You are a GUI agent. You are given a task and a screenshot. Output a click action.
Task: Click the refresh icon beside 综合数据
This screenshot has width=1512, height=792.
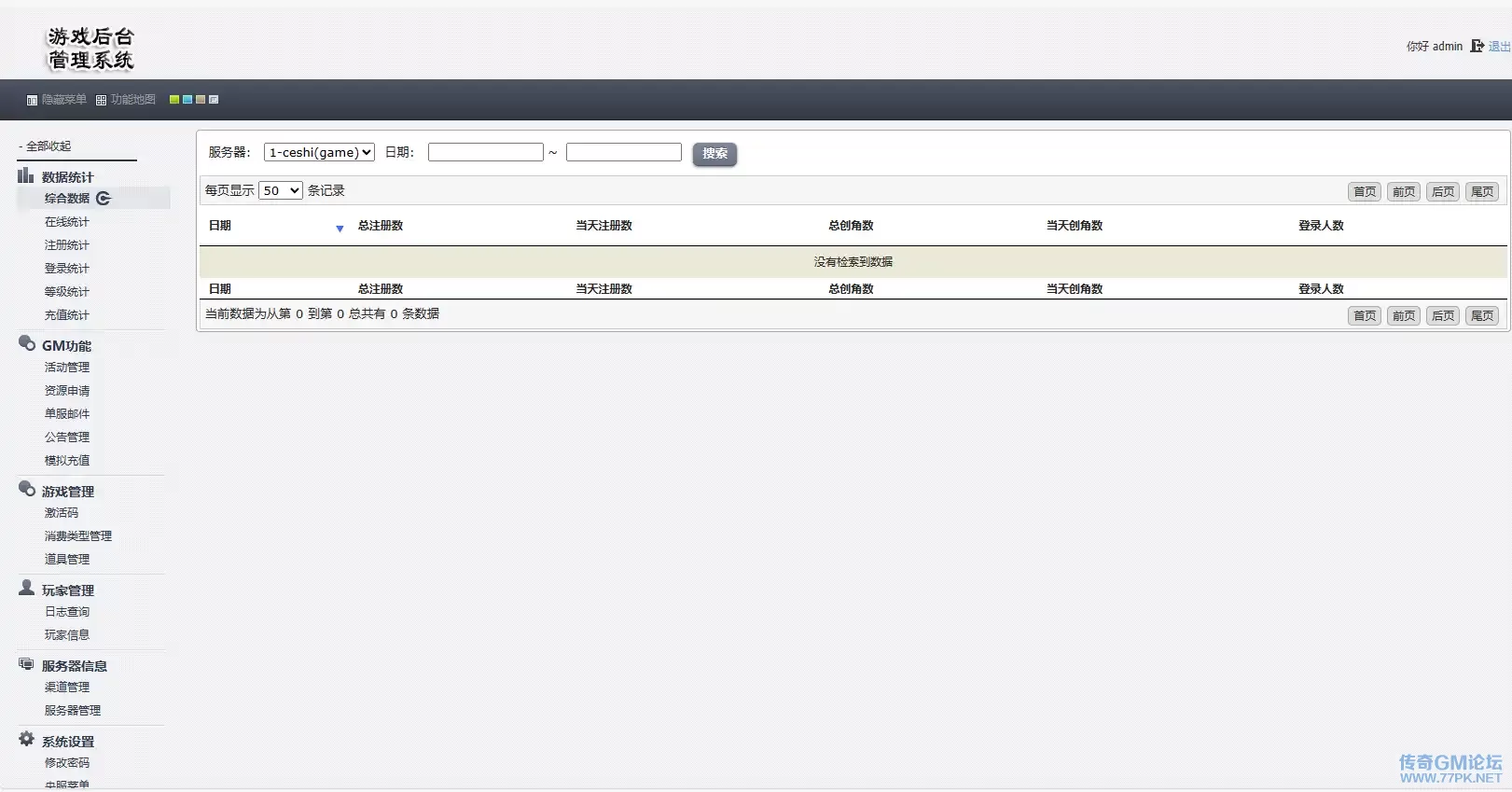click(104, 198)
